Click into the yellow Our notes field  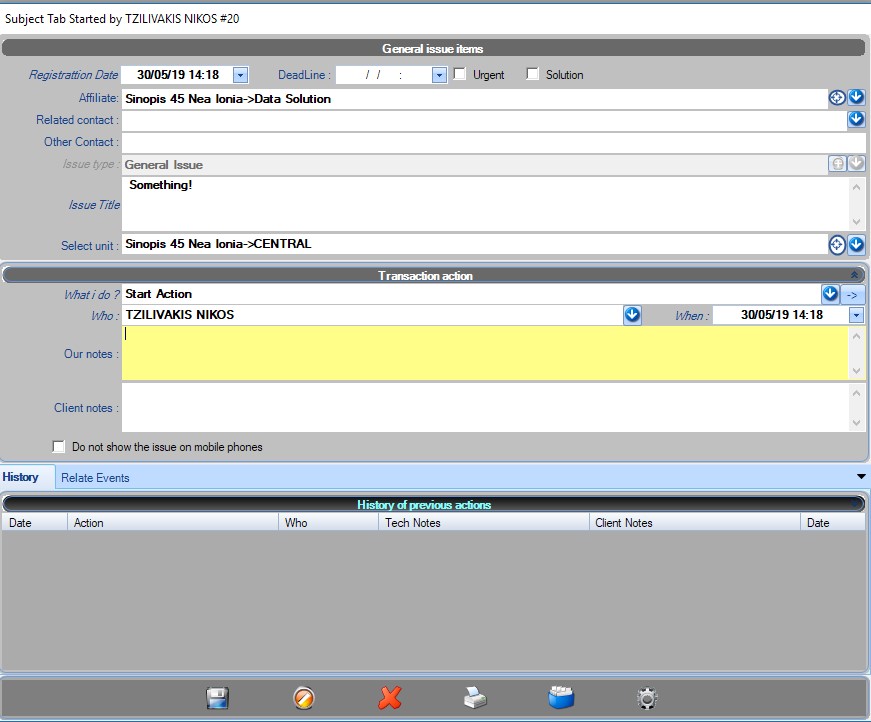click(484, 353)
